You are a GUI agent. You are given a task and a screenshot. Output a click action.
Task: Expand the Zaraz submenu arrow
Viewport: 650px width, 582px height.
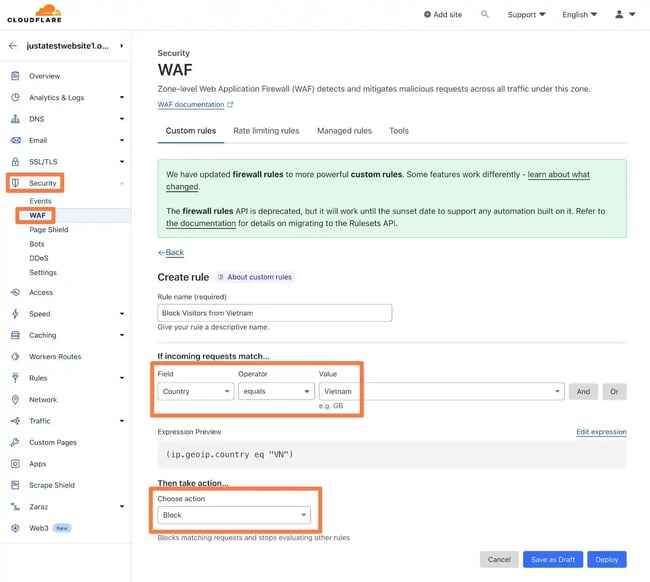[122, 507]
